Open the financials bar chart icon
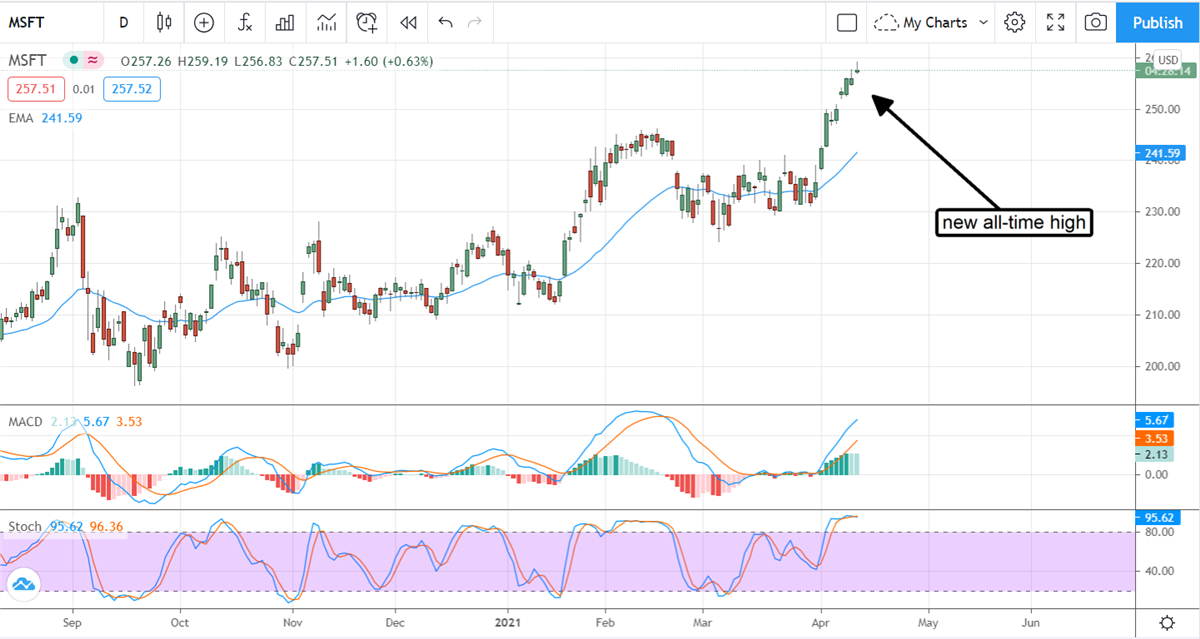The image size is (1200, 639). (285, 22)
